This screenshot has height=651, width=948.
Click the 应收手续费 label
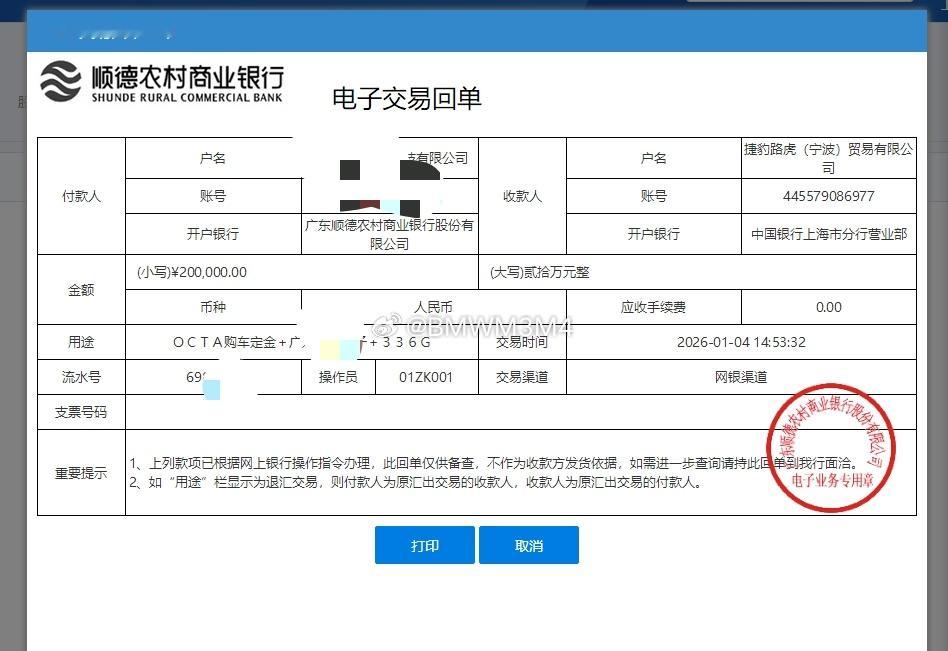653,307
